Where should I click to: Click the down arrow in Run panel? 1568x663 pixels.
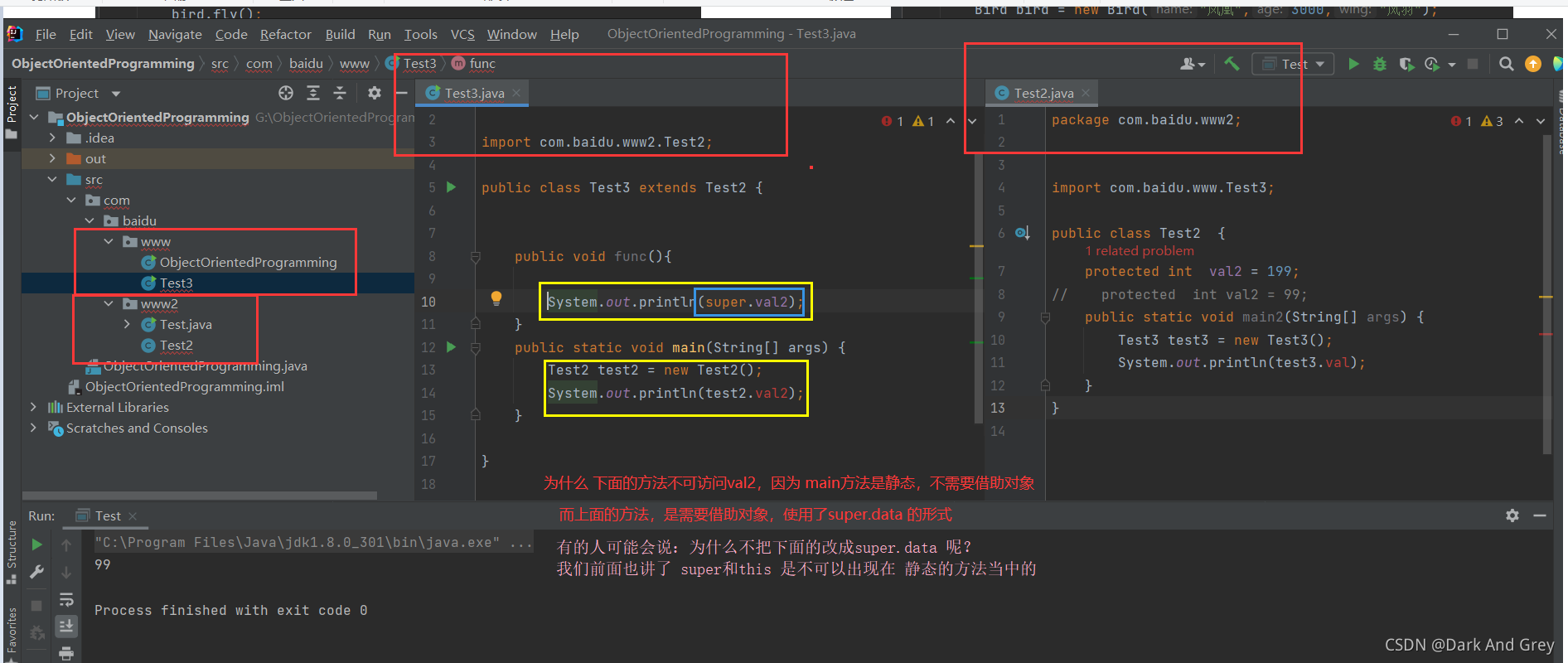click(x=66, y=572)
